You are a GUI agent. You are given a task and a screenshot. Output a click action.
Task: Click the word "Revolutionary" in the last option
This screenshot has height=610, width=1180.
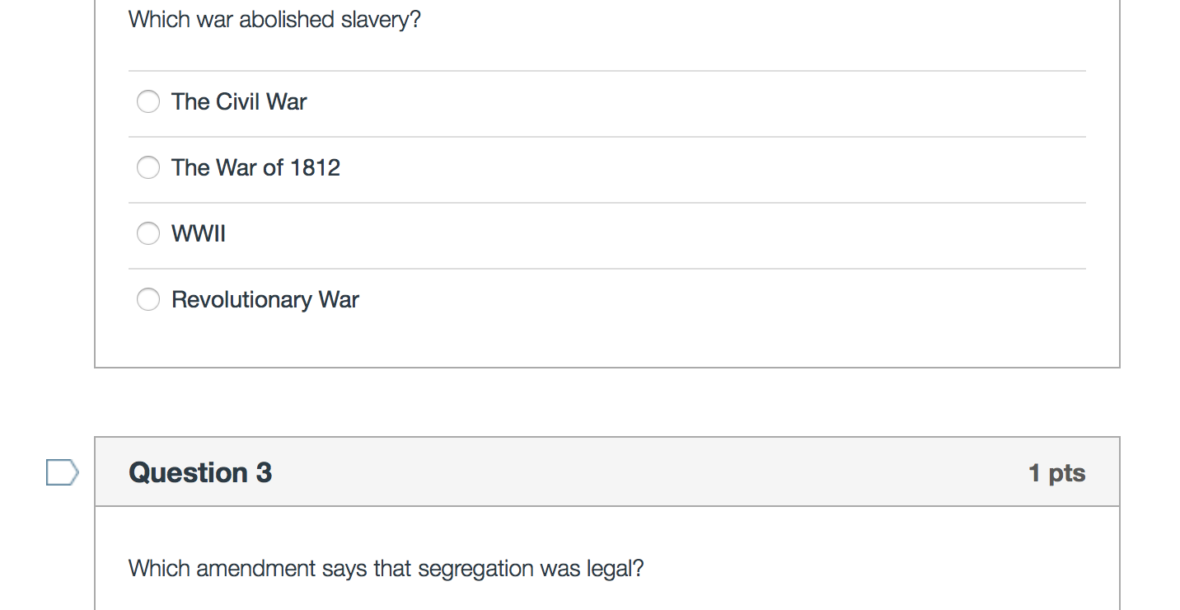[241, 300]
